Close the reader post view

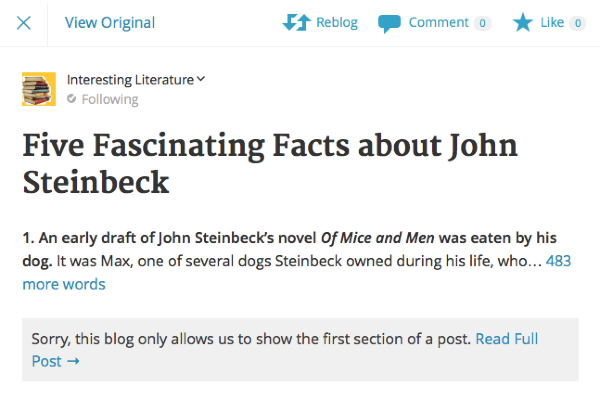24,23
